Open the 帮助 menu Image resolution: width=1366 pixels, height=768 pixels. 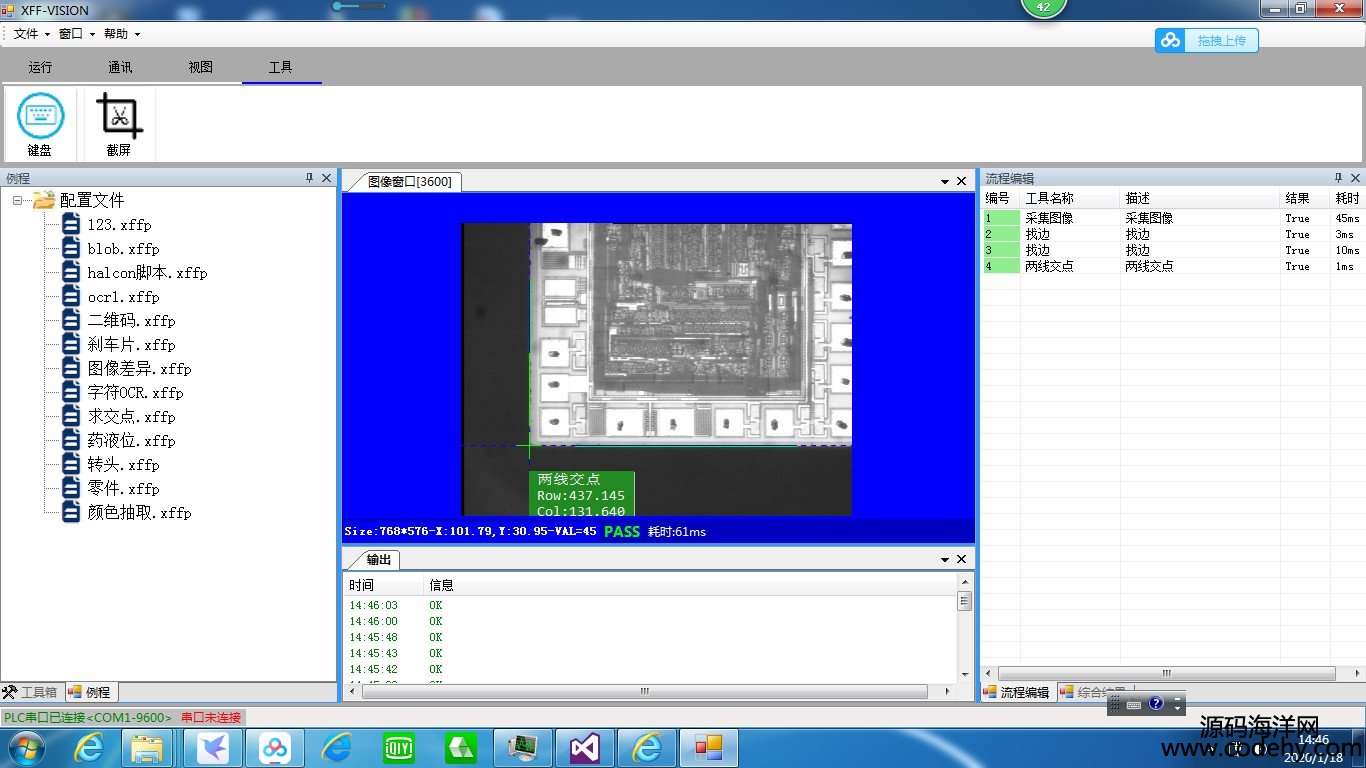coord(122,34)
